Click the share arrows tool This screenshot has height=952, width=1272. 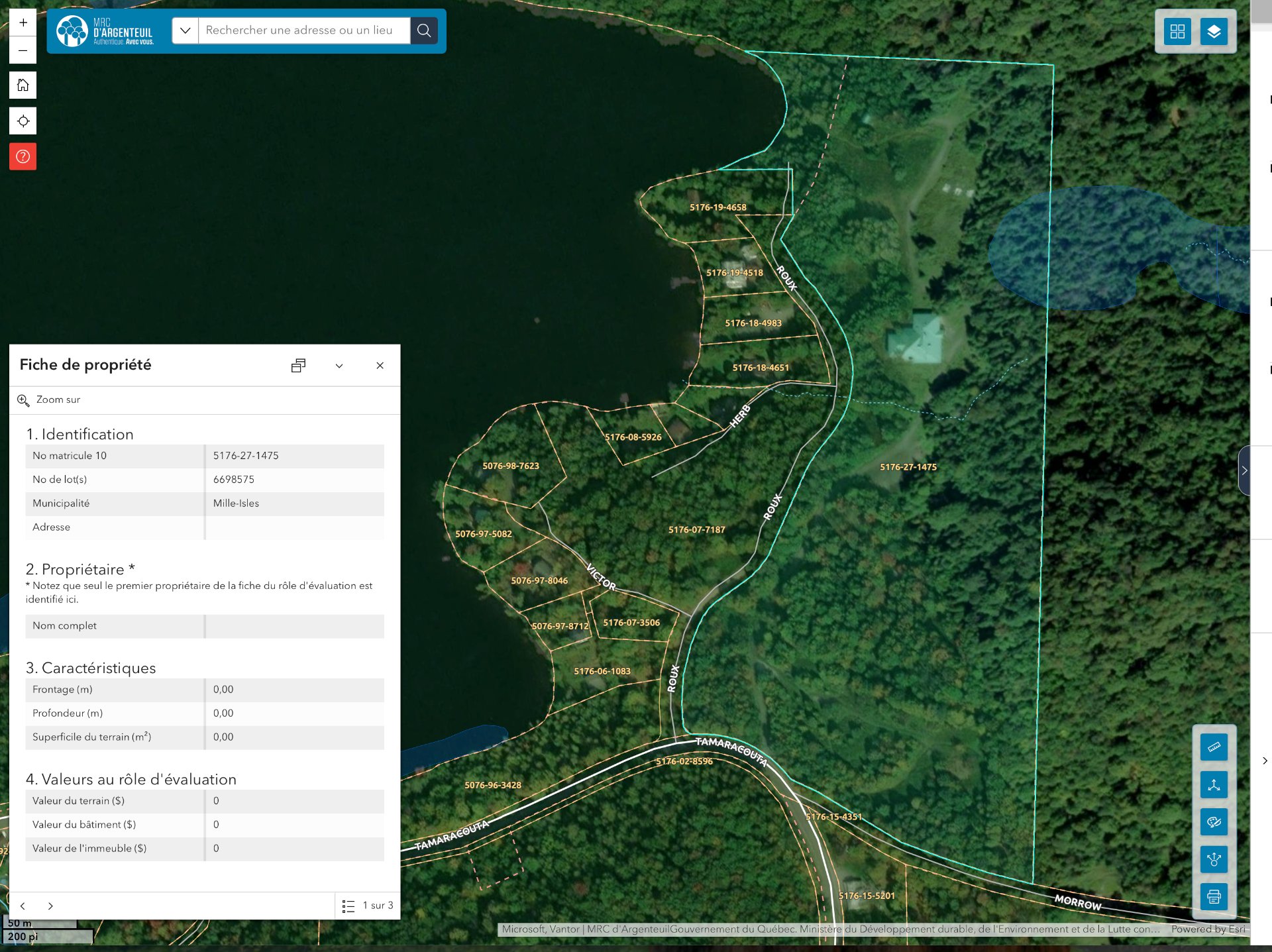coord(1214,860)
